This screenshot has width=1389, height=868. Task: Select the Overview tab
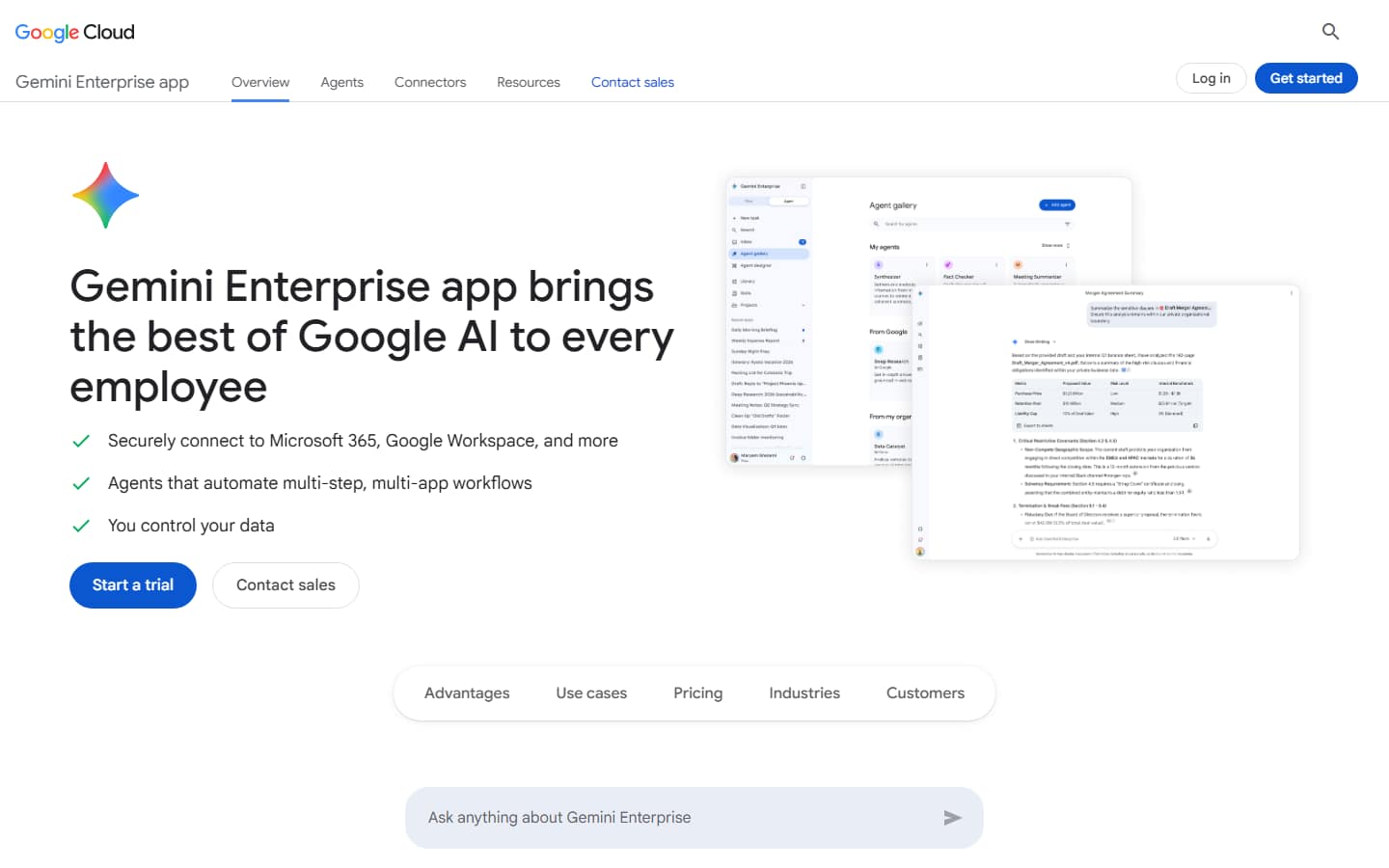point(260,82)
